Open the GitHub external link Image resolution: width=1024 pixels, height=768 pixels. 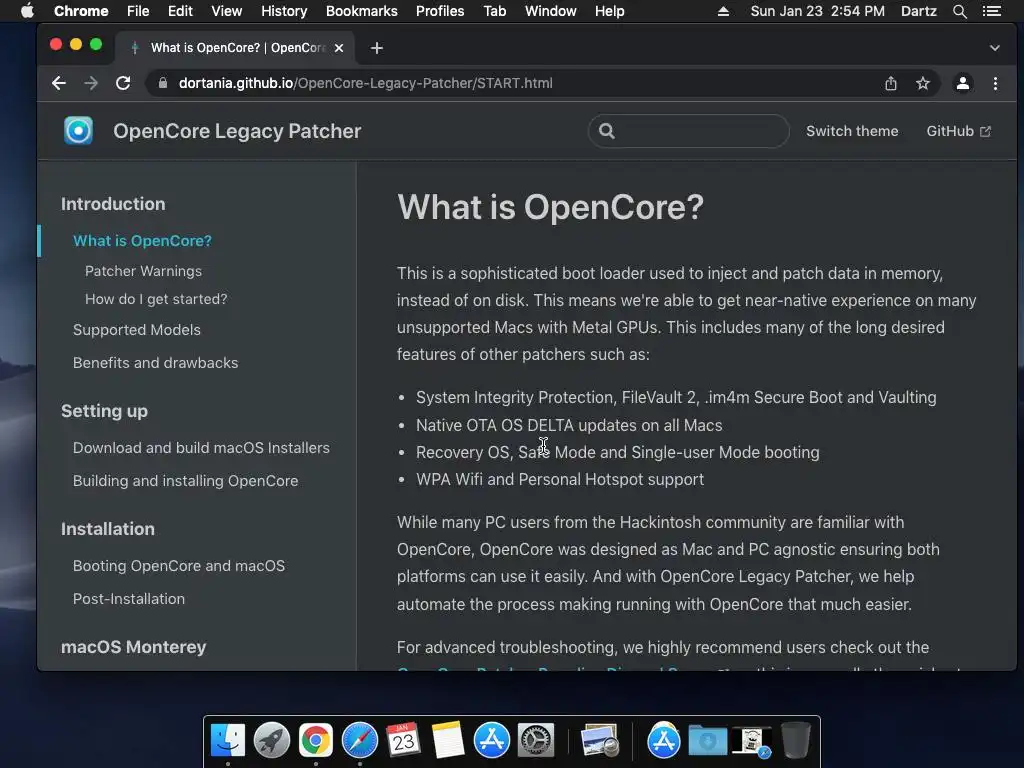958,131
